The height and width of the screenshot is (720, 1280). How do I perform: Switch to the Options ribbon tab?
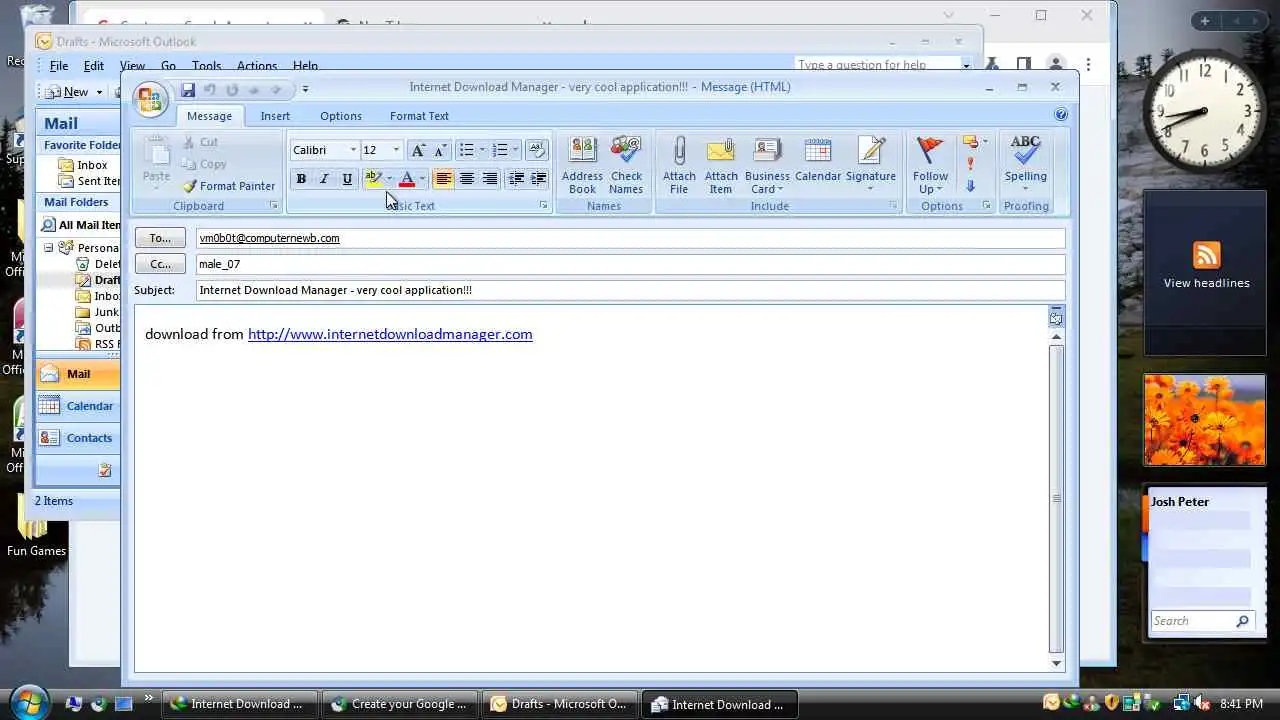pos(341,116)
